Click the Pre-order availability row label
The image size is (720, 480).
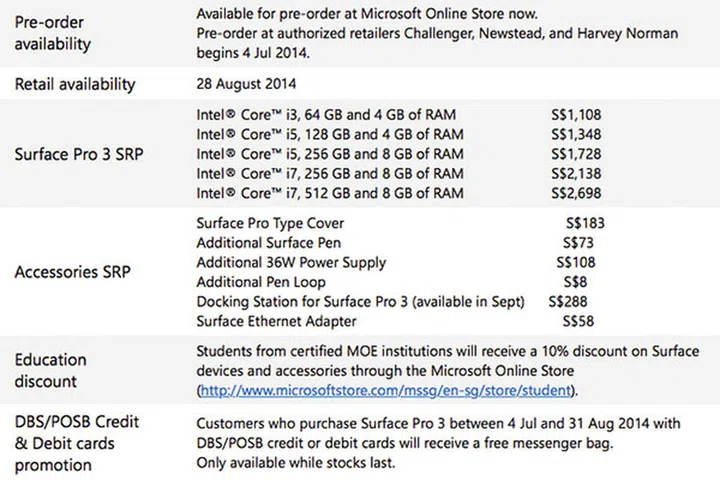(x=52, y=35)
